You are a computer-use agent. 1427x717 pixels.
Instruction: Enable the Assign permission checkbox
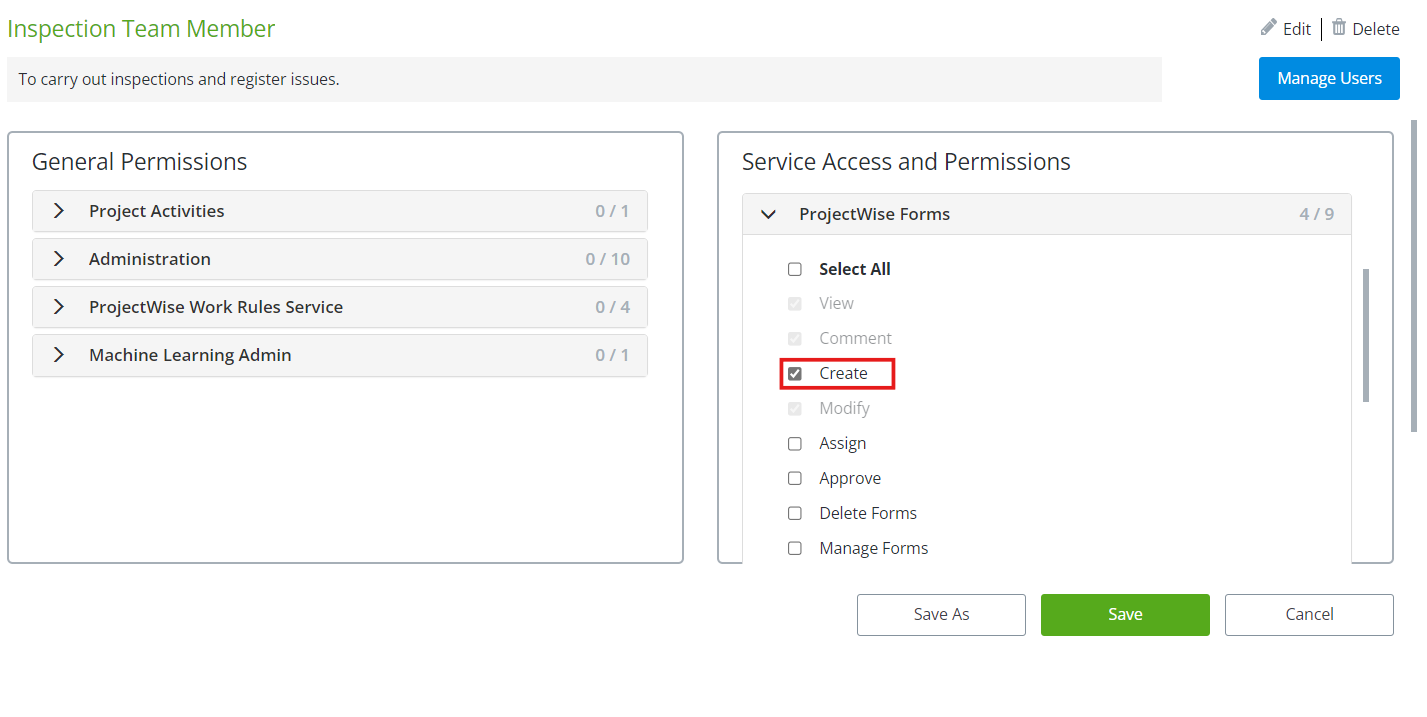point(795,444)
